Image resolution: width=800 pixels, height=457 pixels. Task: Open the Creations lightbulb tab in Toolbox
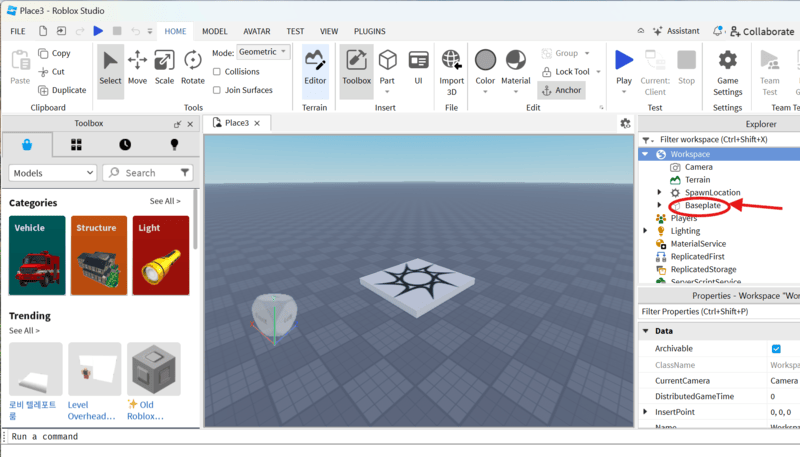tap(174, 145)
